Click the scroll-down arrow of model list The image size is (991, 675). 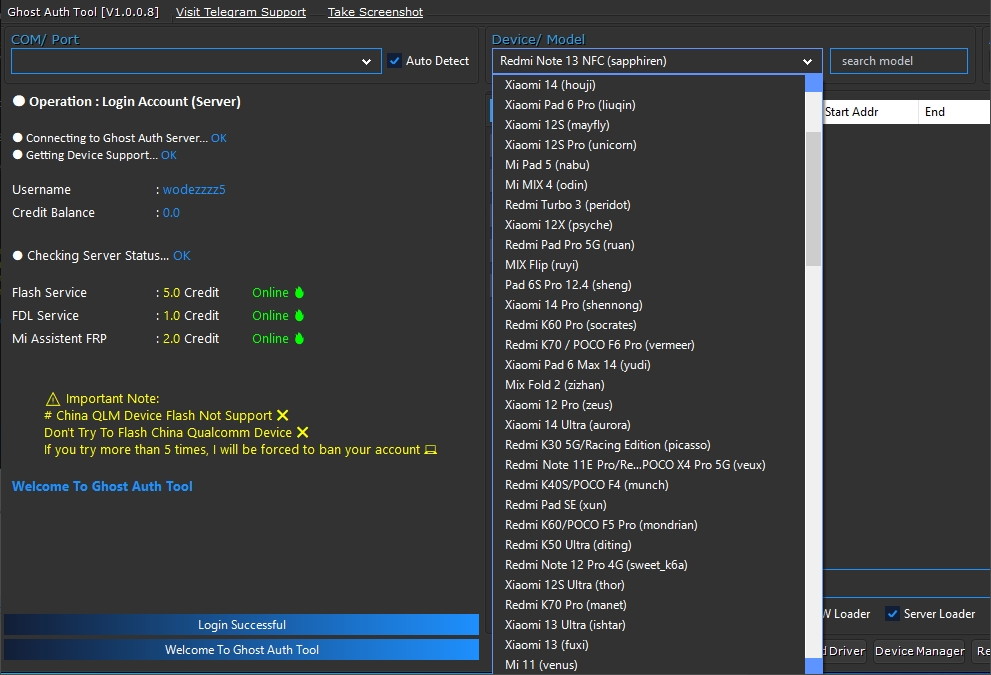pos(813,666)
